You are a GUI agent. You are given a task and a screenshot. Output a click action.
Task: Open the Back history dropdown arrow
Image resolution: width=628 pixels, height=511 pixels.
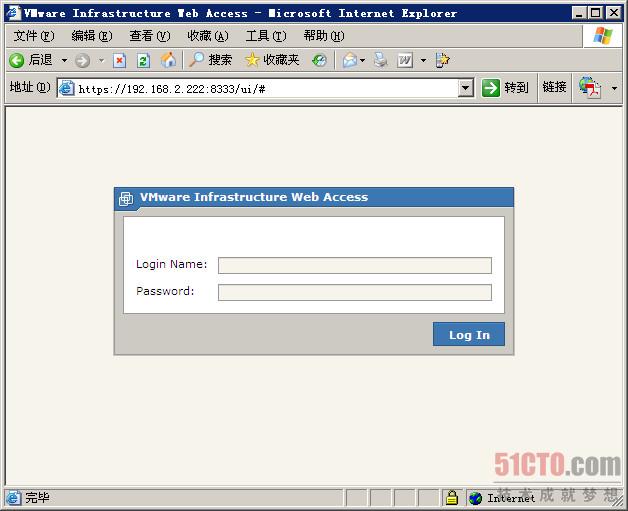(64, 60)
